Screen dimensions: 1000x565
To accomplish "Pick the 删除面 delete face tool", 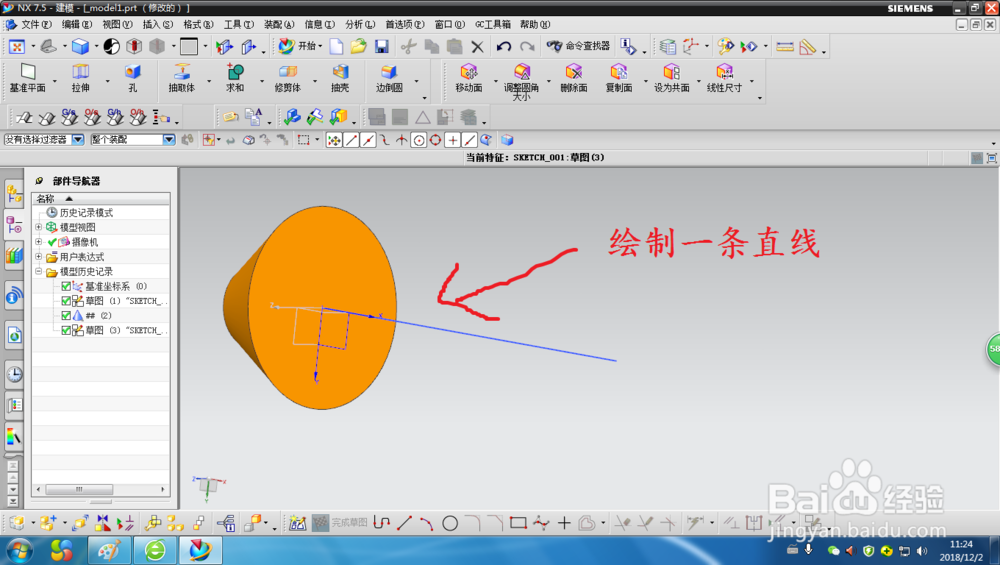I will [x=574, y=78].
